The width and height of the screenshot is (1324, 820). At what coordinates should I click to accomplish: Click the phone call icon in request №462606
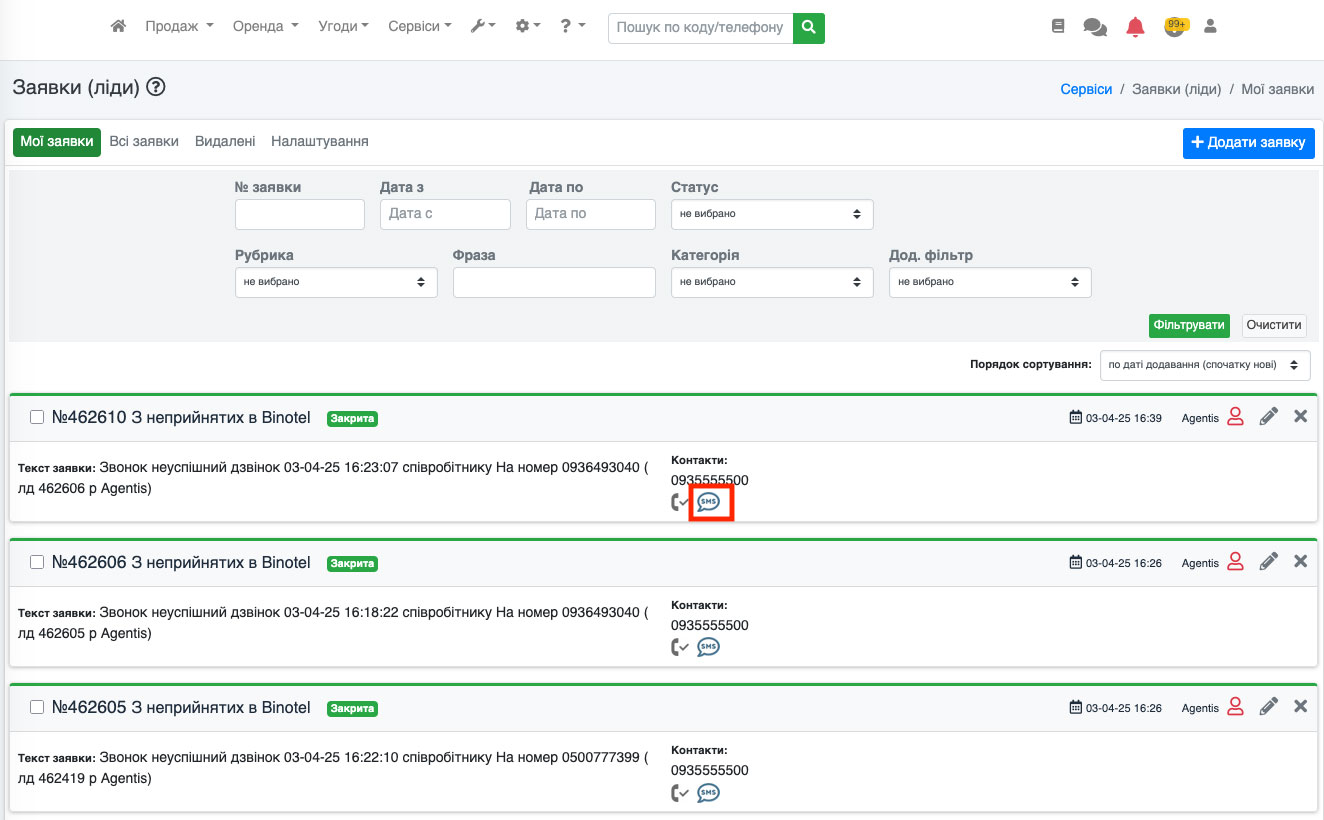click(680, 647)
